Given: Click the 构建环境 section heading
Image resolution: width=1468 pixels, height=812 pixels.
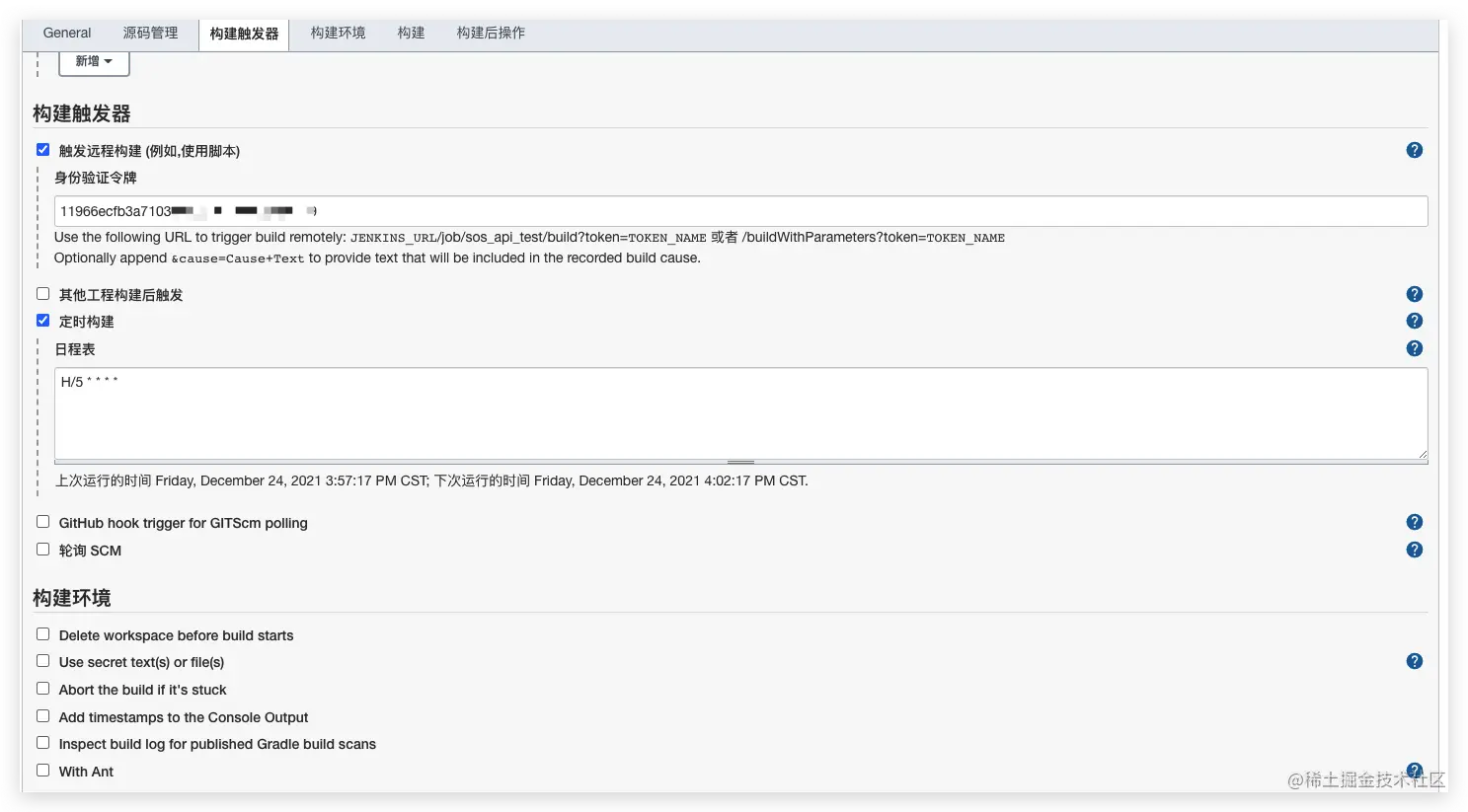Looking at the screenshot, I should pos(72,598).
